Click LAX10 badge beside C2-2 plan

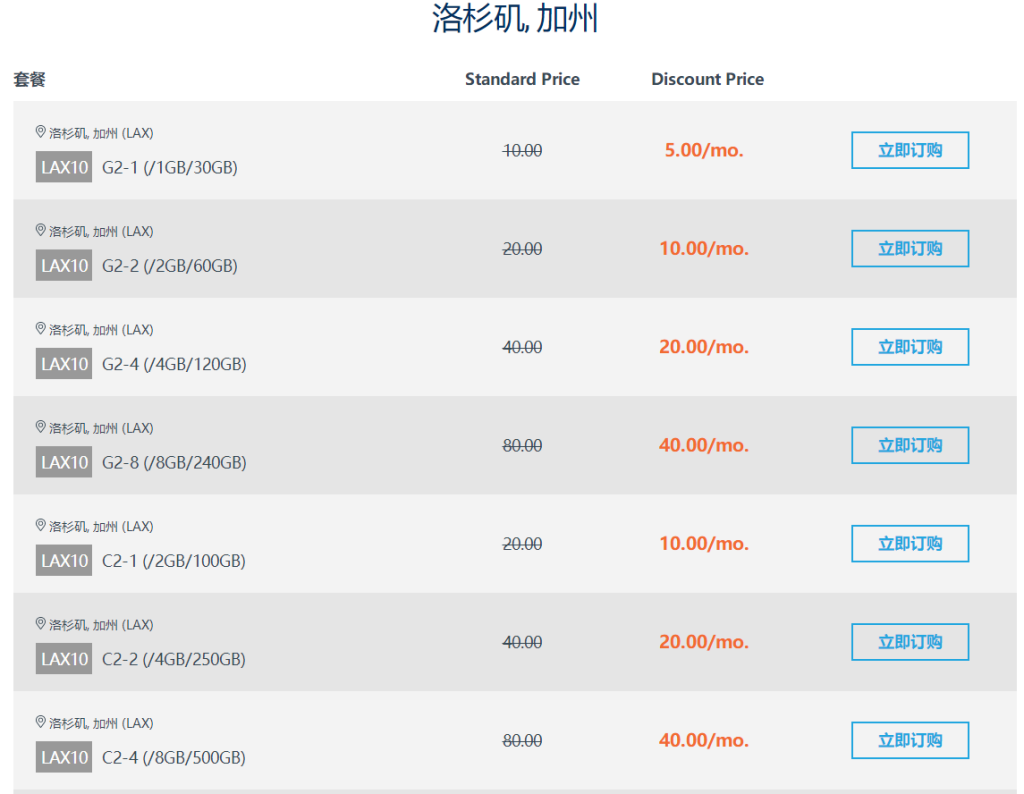(x=64, y=659)
